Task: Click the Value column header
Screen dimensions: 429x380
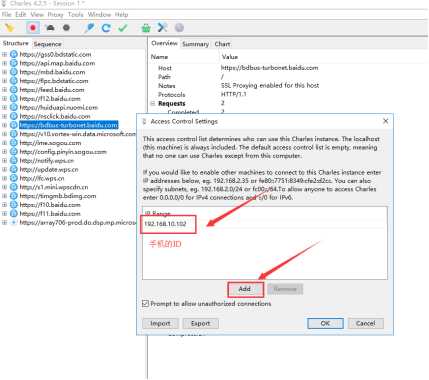Action: pos(230,57)
